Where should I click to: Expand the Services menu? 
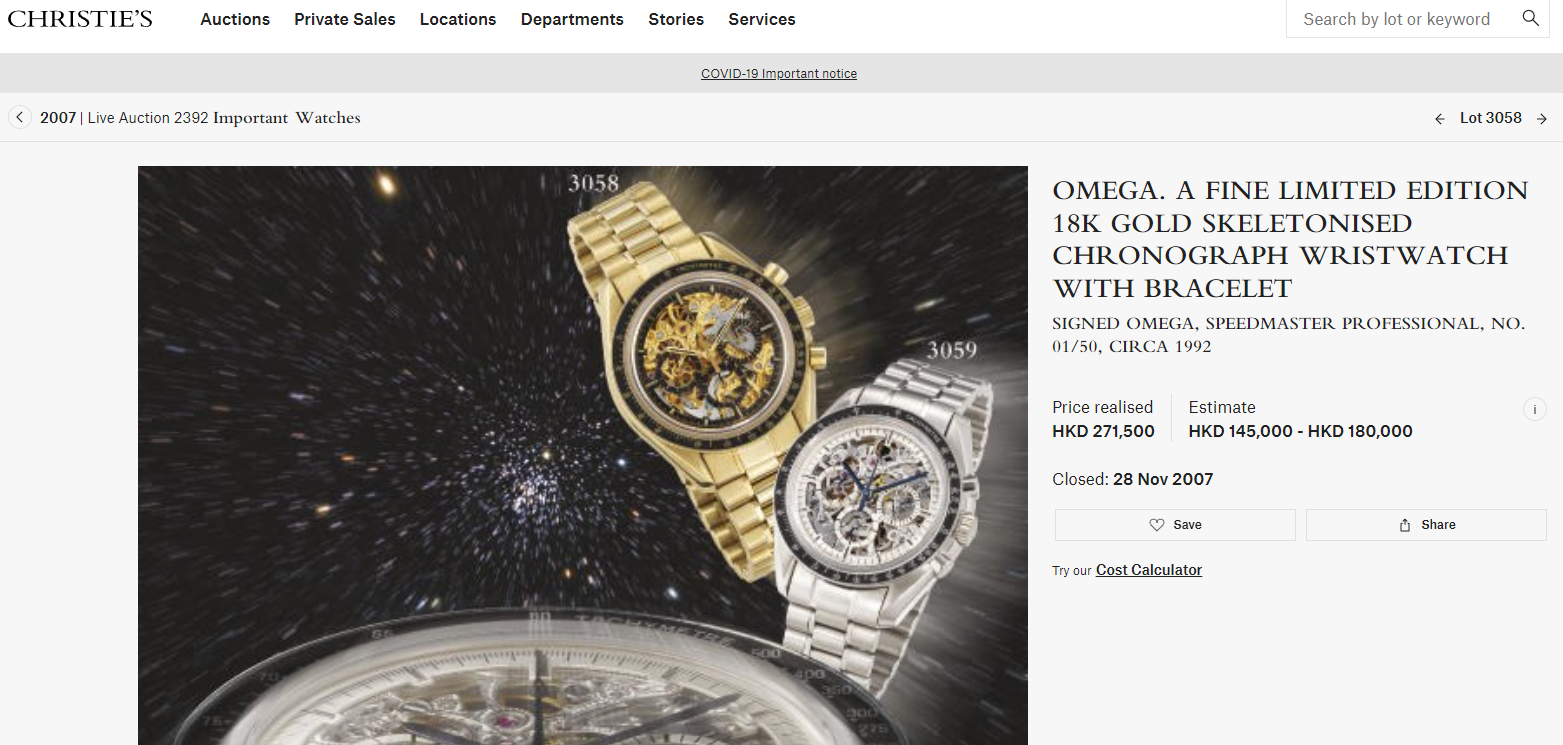pyautogui.click(x=762, y=19)
